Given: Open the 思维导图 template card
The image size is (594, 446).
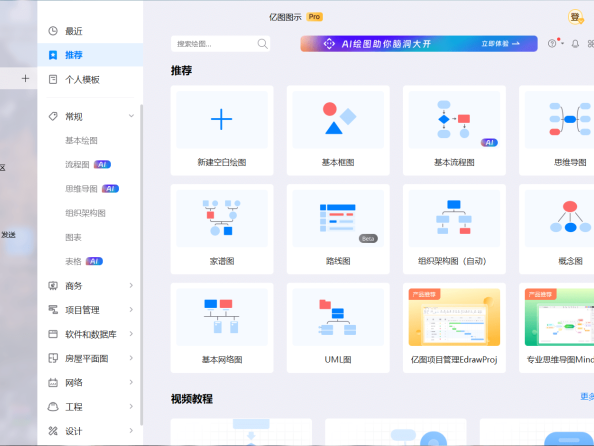Looking at the screenshot, I should click(x=556, y=130).
